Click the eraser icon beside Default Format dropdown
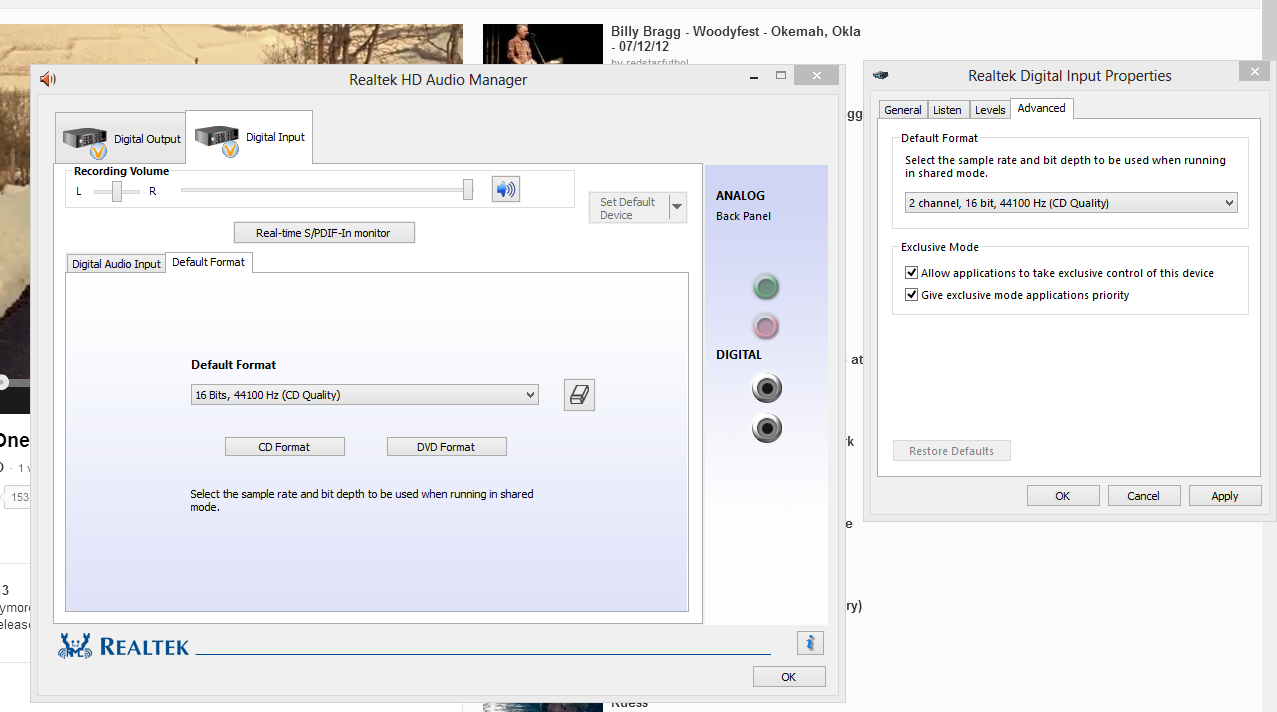The width and height of the screenshot is (1277, 712). (580, 395)
